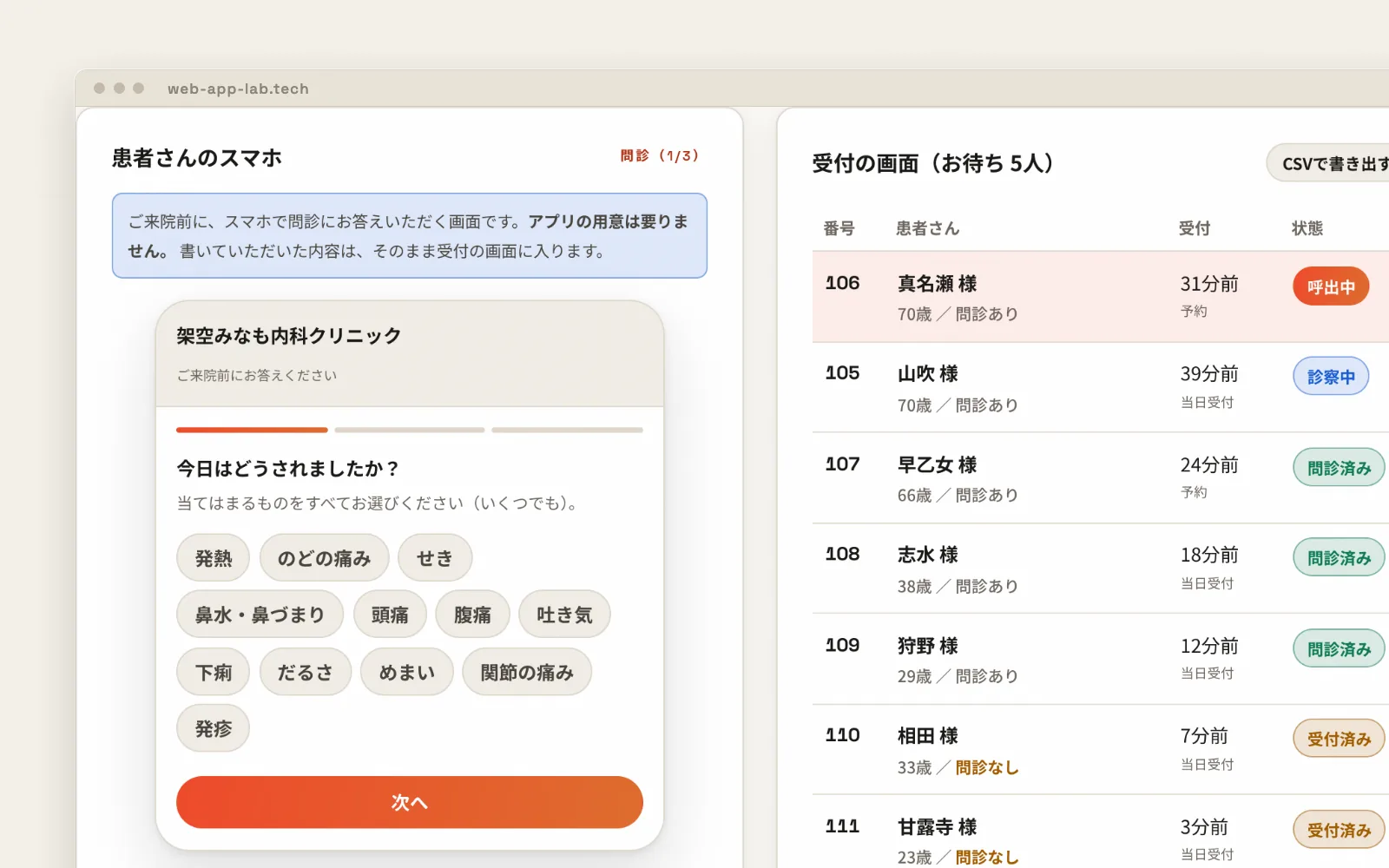This screenshot has height=868, width=1389.
Task: Click the 受付済み badge for 相田
Action: [x=1340, y=739]
